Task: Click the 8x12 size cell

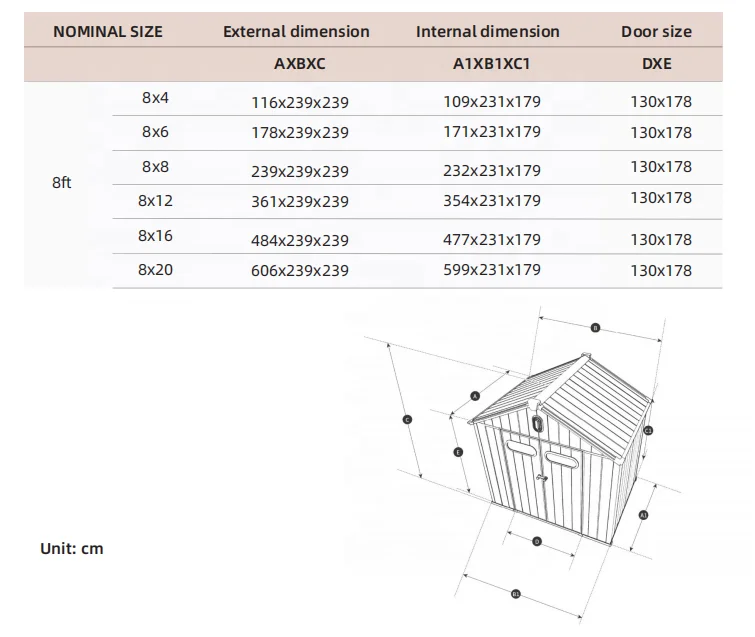Action: click(155, 200)
